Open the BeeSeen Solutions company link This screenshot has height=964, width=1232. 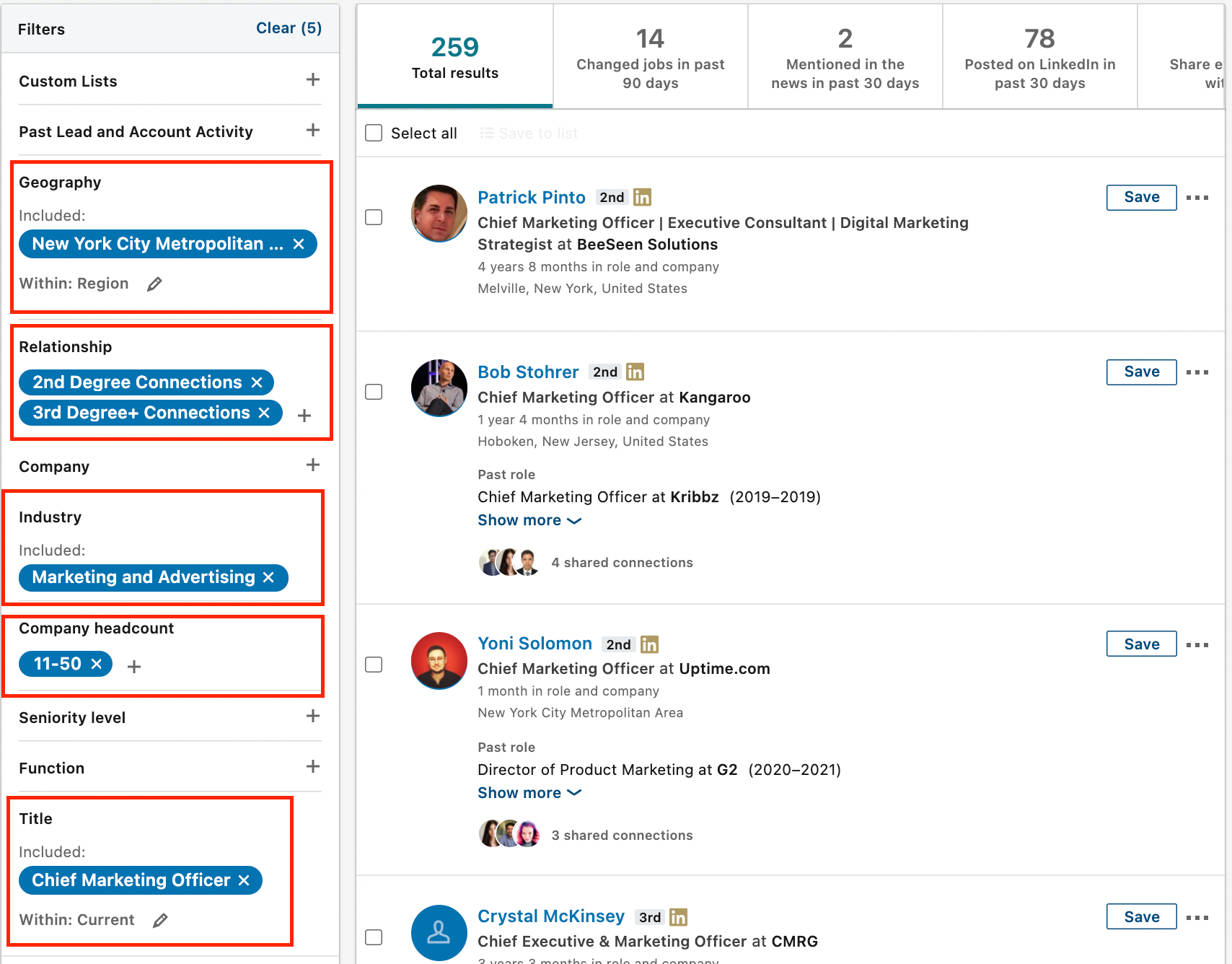pyautogui.click(x=647, y=245)
